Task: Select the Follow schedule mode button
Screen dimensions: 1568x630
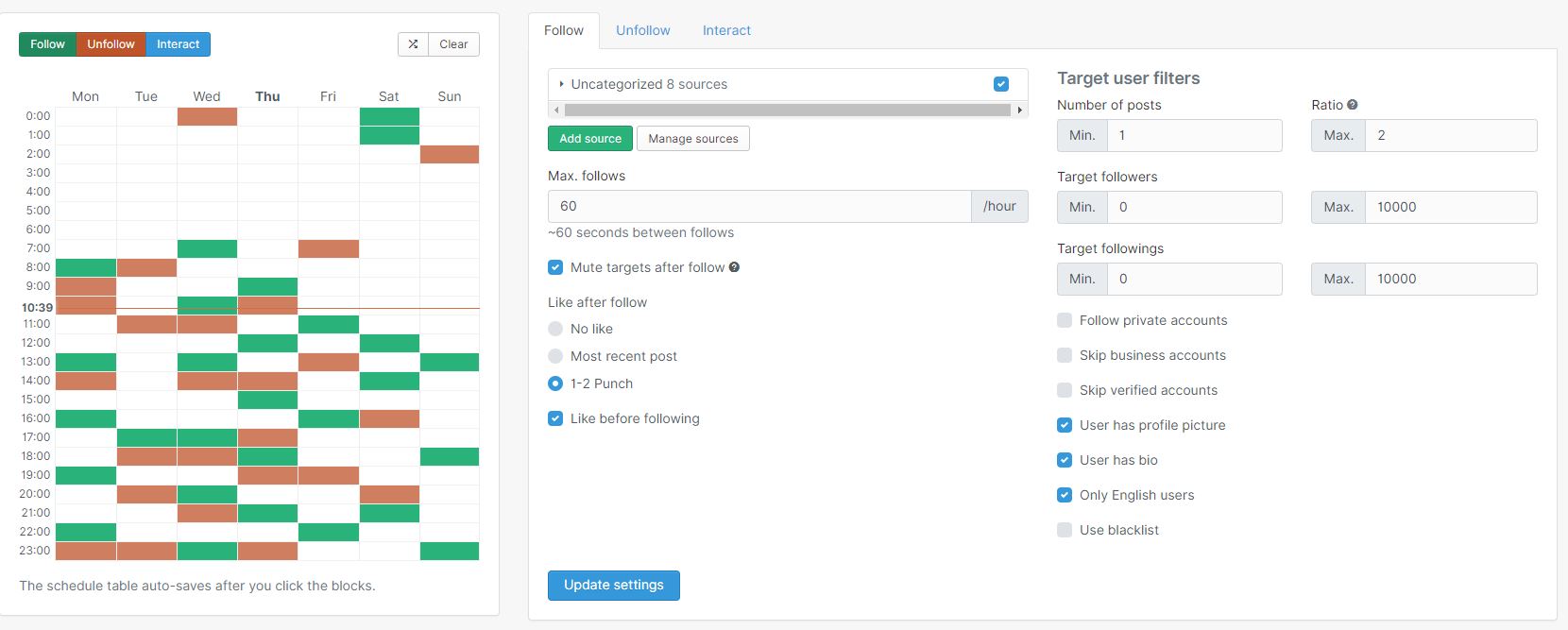Action: tap(47, 44)
